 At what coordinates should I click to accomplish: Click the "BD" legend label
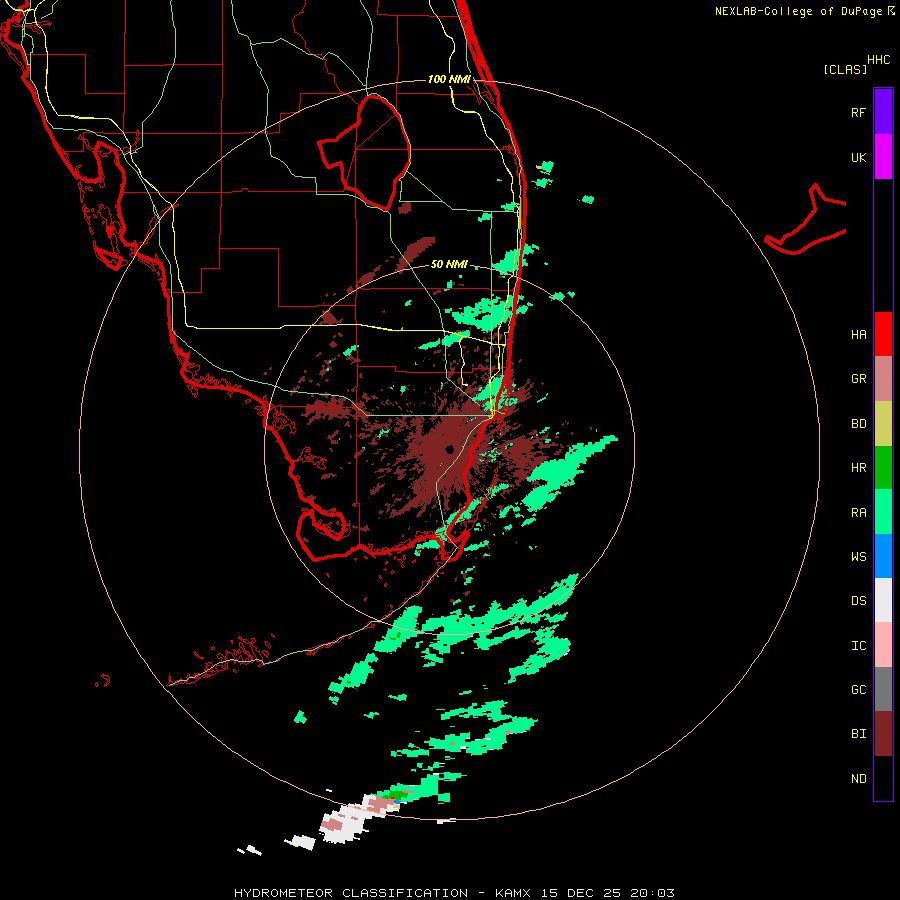pos(858,424)
